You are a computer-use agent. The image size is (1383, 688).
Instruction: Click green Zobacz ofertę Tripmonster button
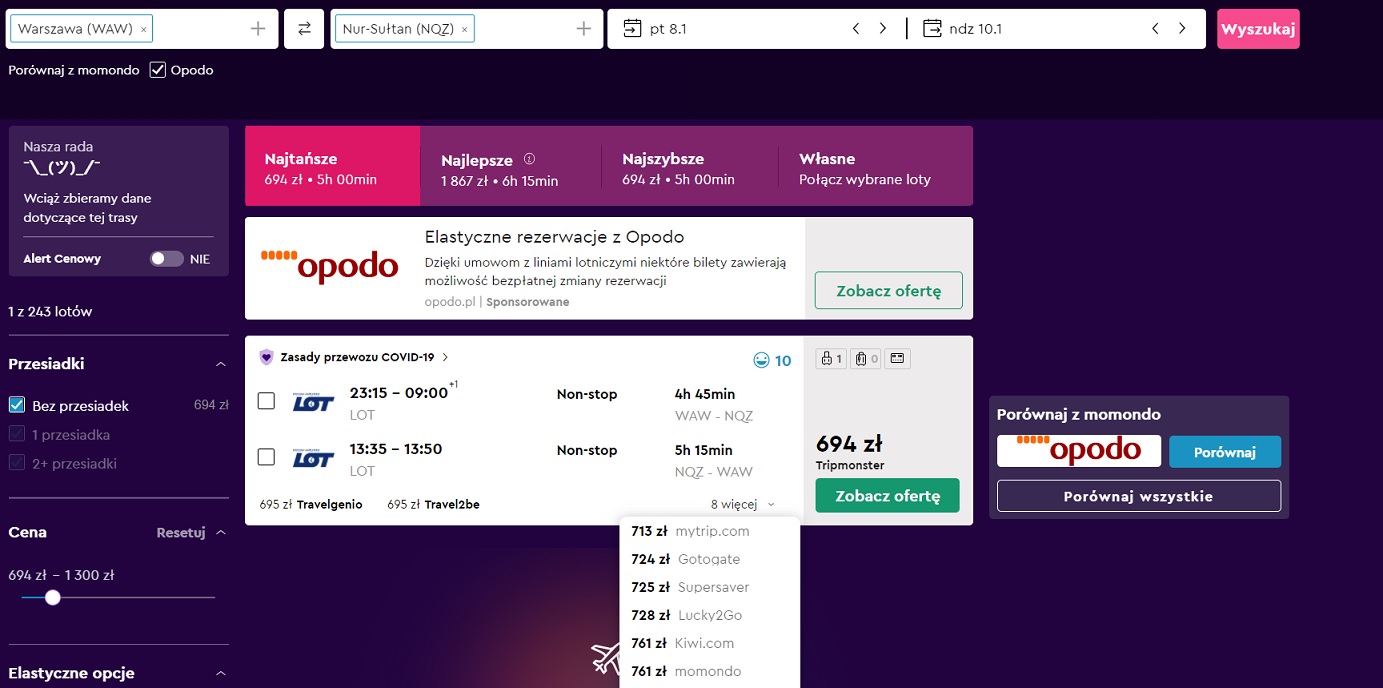pyautogui.click(x=887, y=496)
